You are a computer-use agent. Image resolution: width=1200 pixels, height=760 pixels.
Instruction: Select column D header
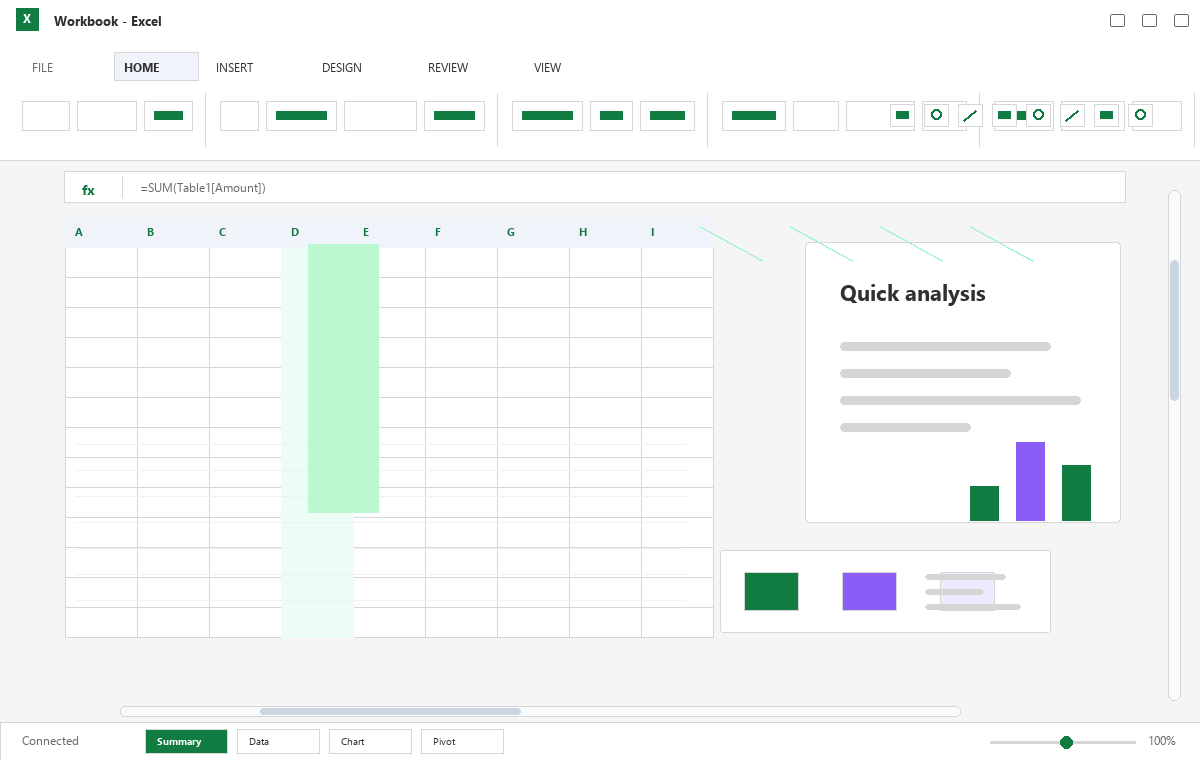295,232
